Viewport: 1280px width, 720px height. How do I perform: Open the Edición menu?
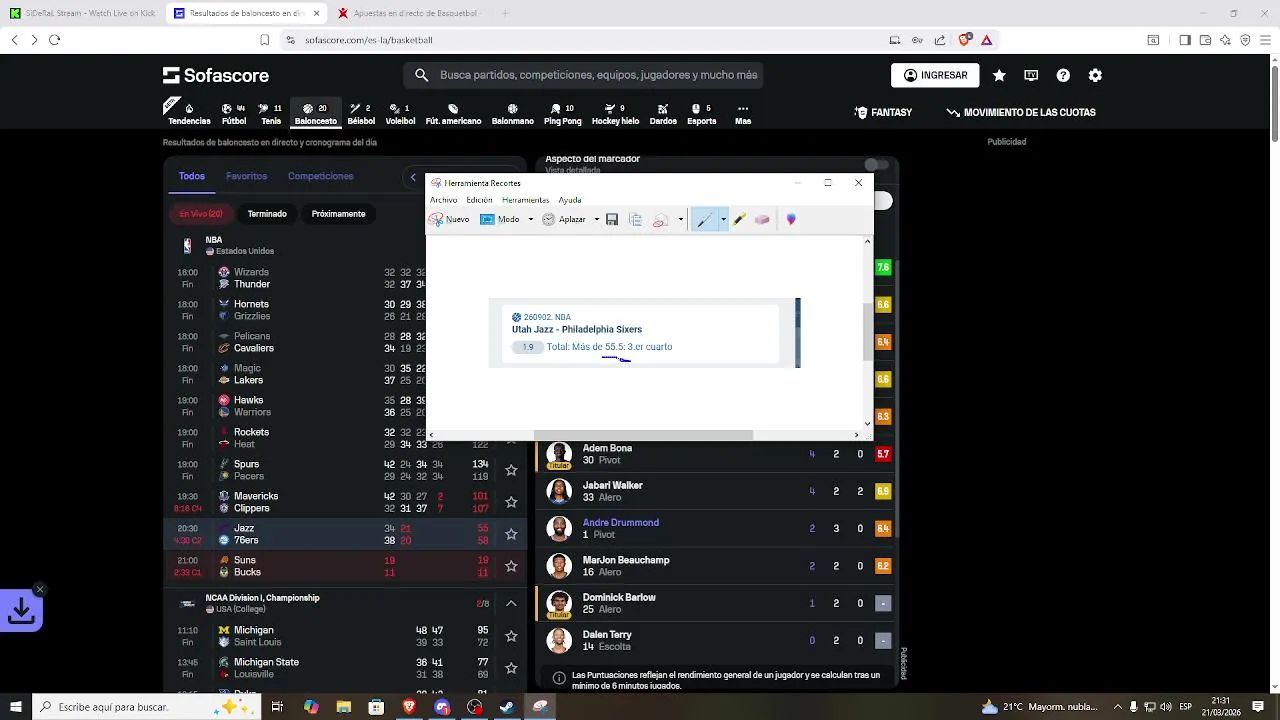479,200
